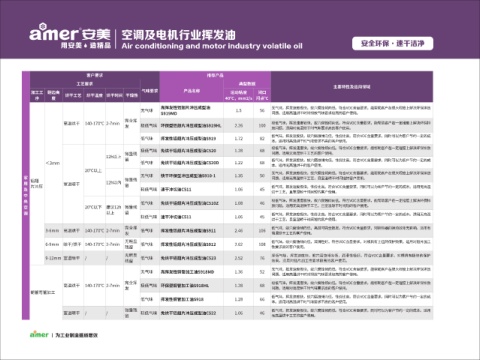Image resolution: width=480 pixels, height=360 pixels.
Task: Click the product name ending in S911
Action: [x=188, y=230]
